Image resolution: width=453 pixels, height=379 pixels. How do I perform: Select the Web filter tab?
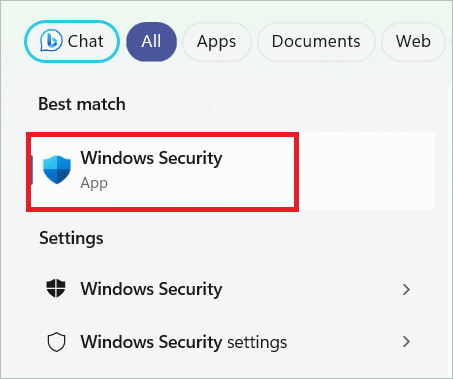[x=413, y=42]
